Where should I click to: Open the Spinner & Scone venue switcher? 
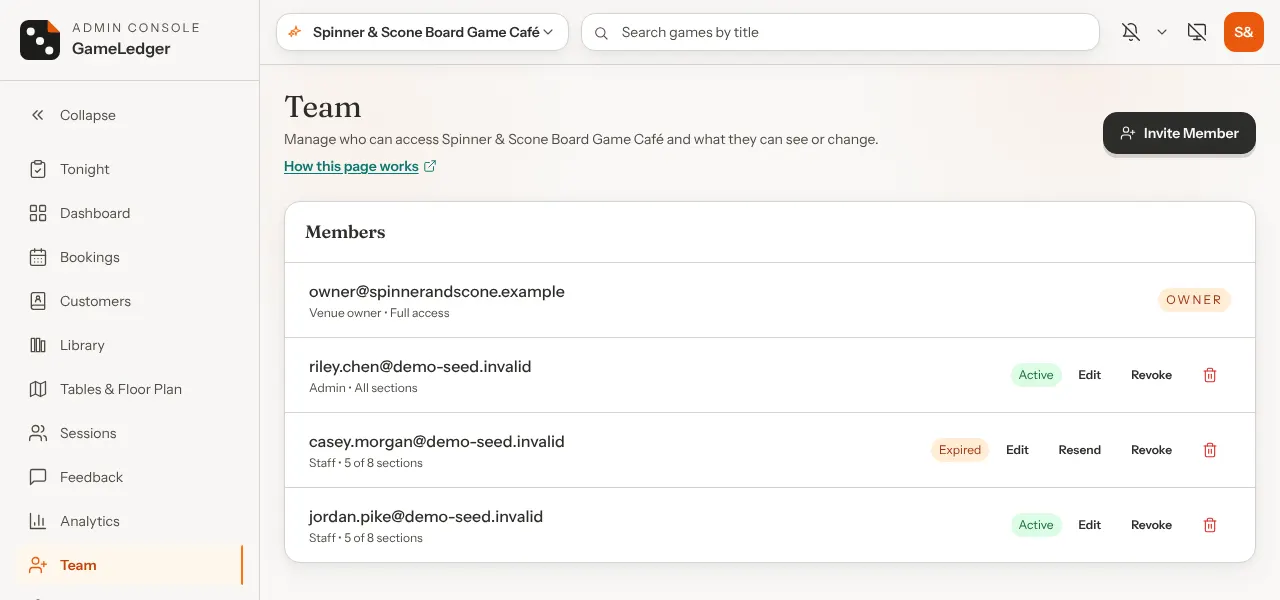click(x=422, y=32)
